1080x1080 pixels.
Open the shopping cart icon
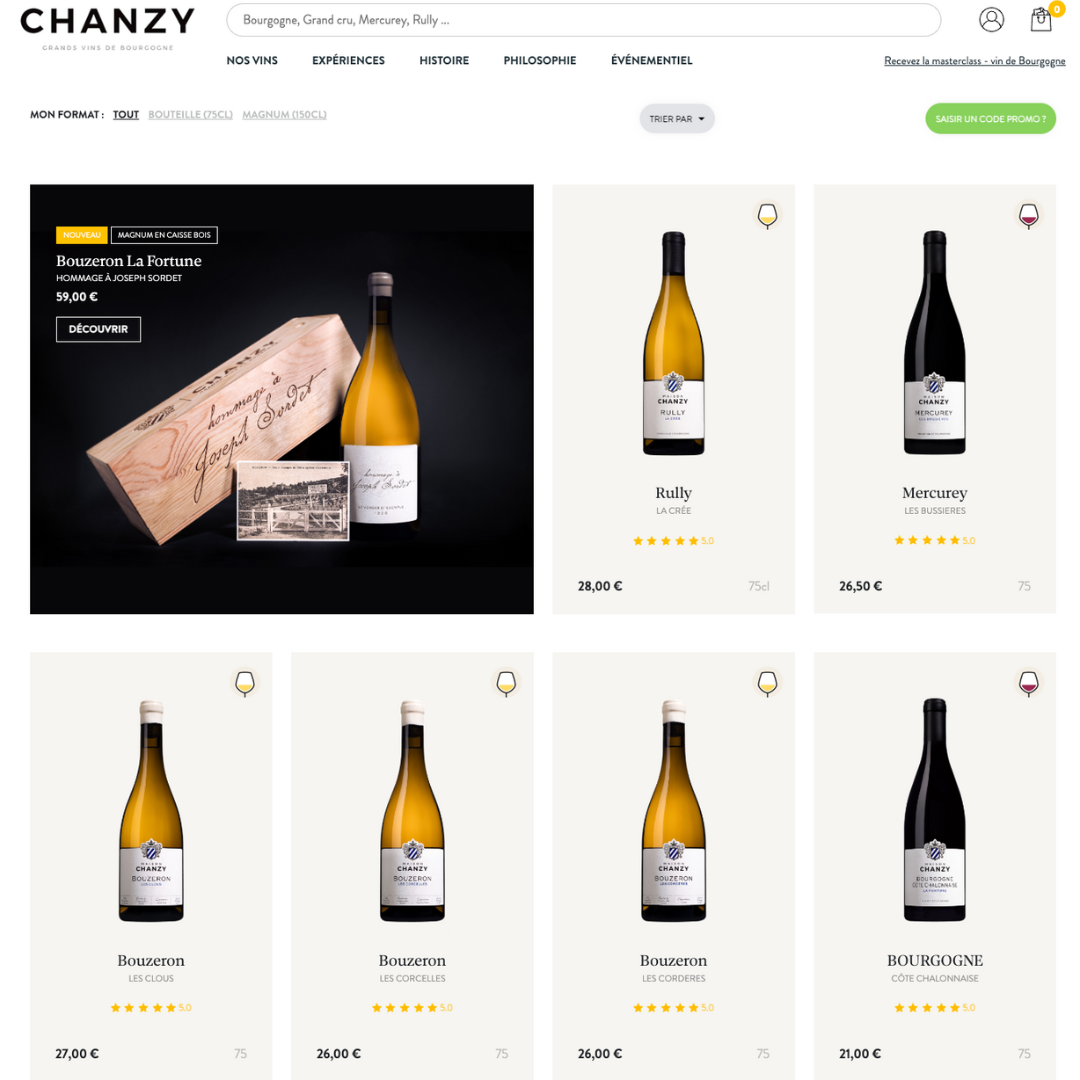1041,19
